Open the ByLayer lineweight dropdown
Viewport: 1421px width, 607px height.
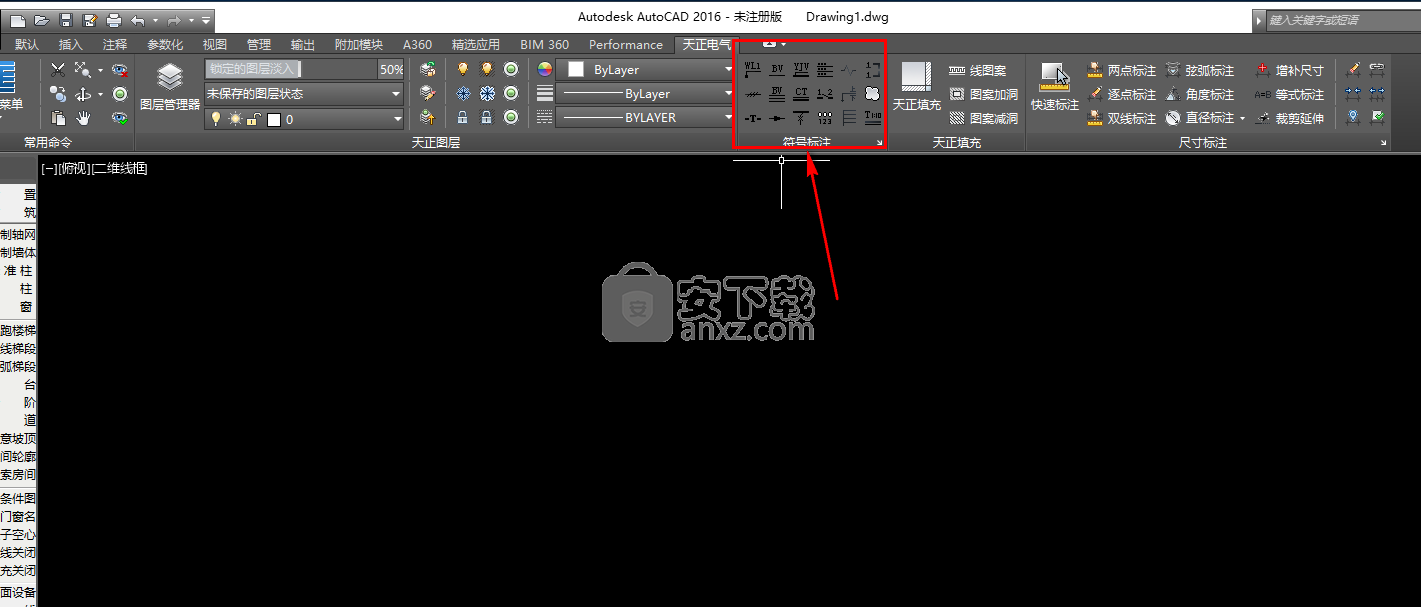(x=647, y=94)
